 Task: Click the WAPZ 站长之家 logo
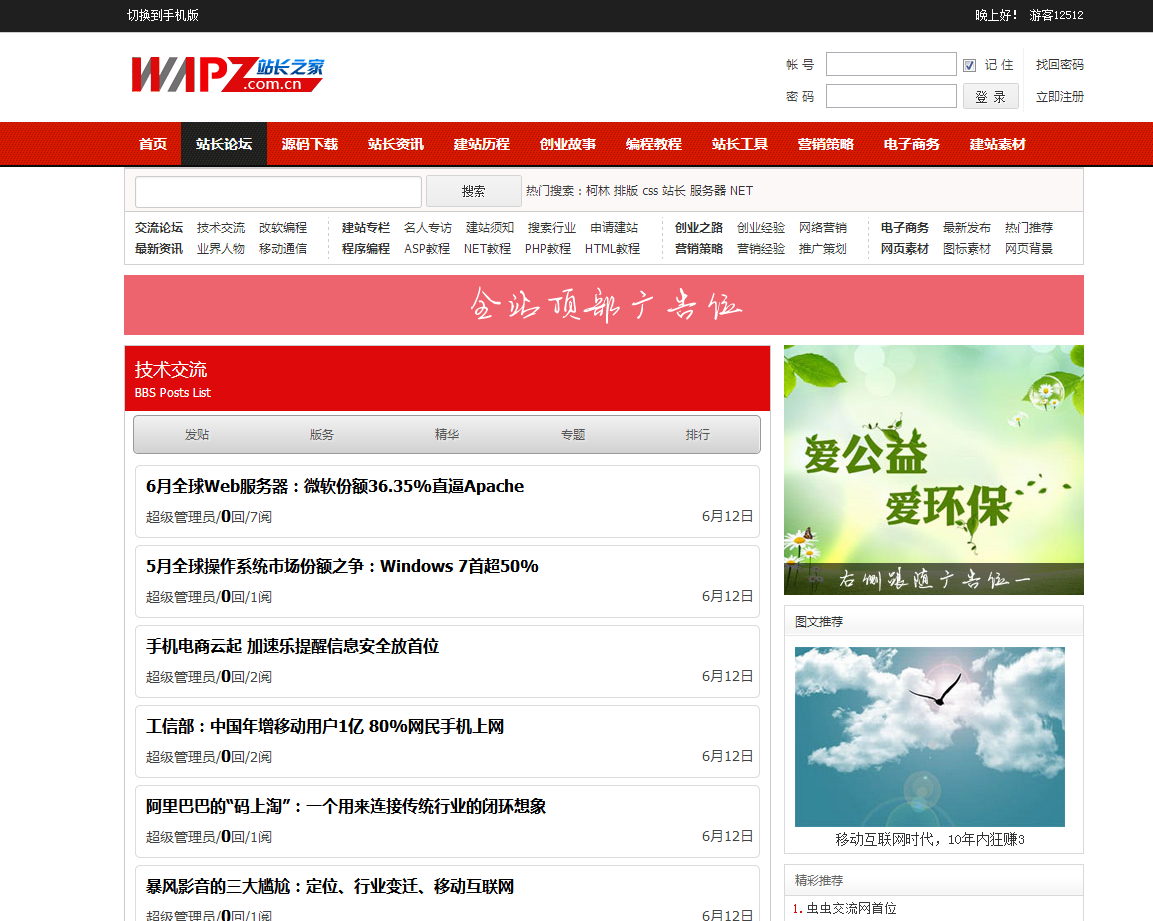pyautogui.click(x=227, y=75)
